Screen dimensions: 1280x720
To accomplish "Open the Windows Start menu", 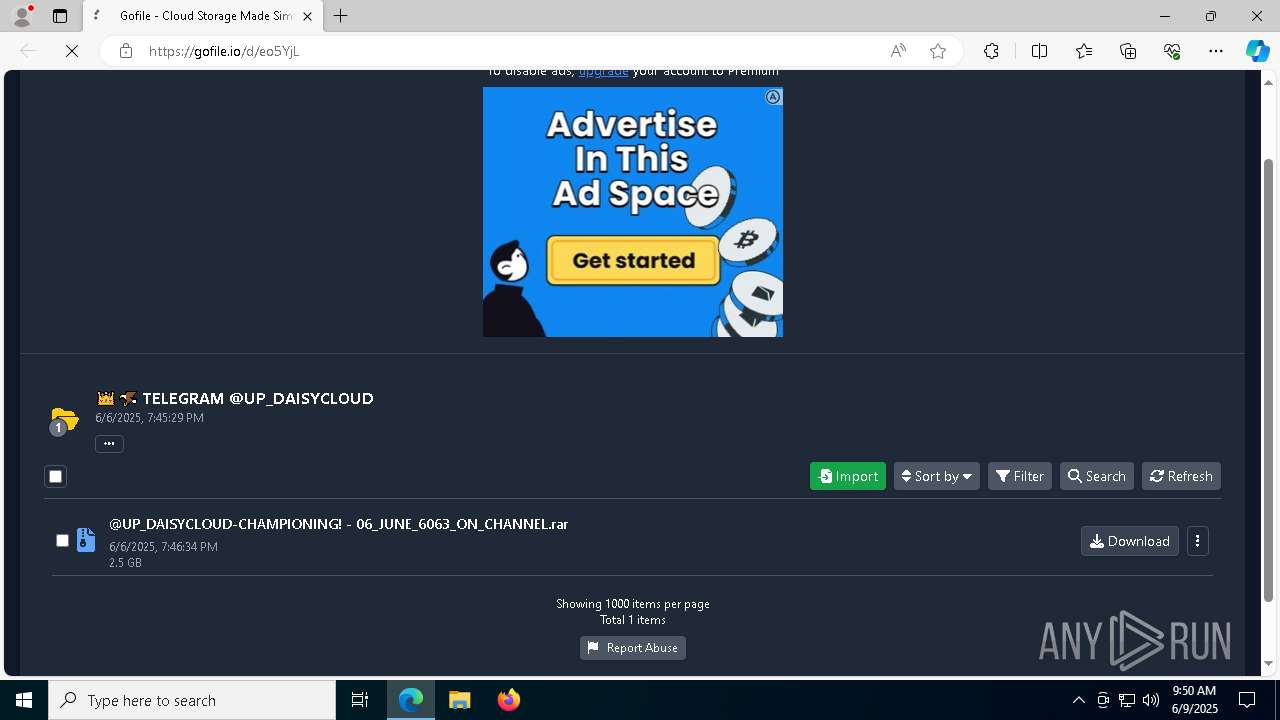I will coord(24,700).
